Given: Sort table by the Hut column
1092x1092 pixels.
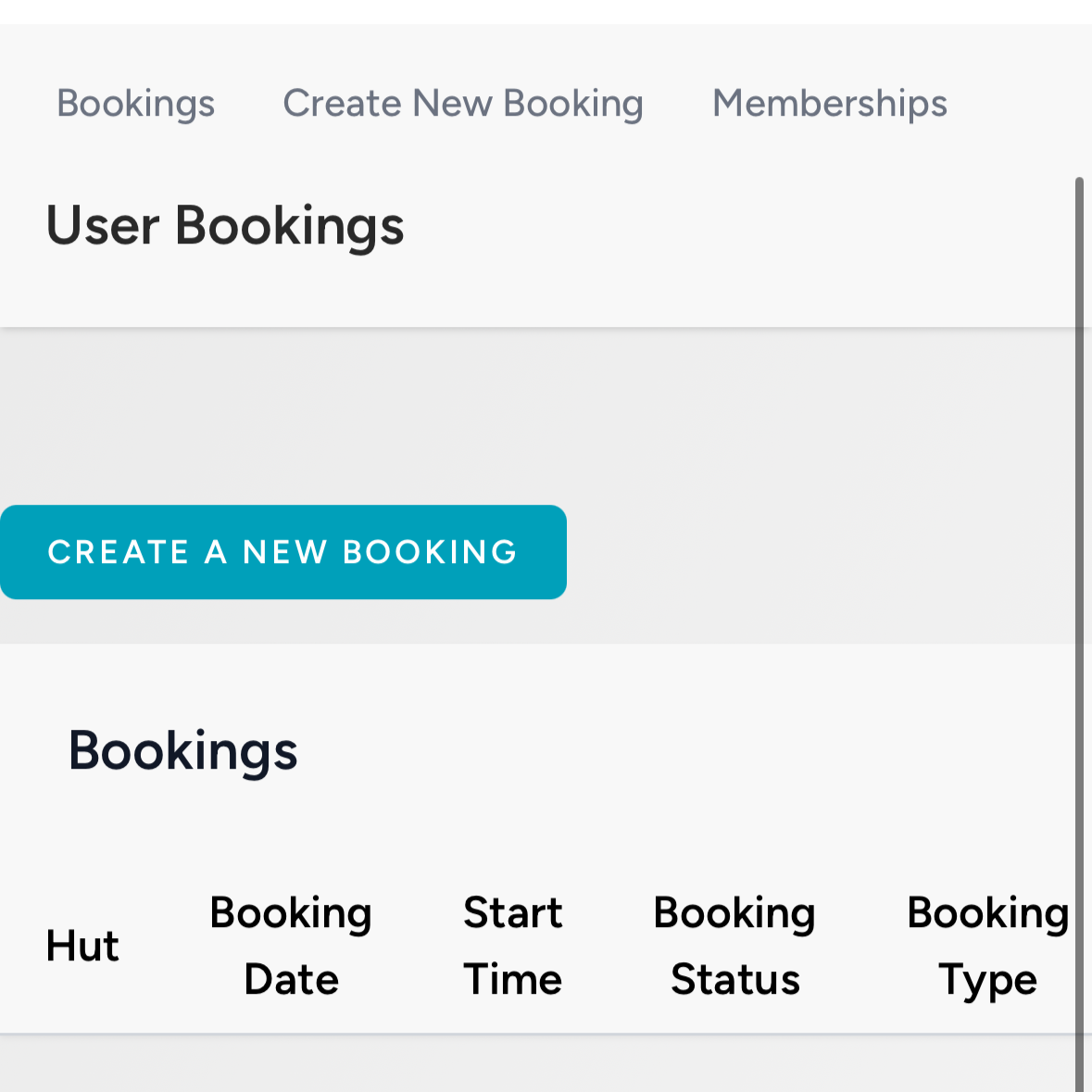Looking at the screenshot, I should click(82, 946).
